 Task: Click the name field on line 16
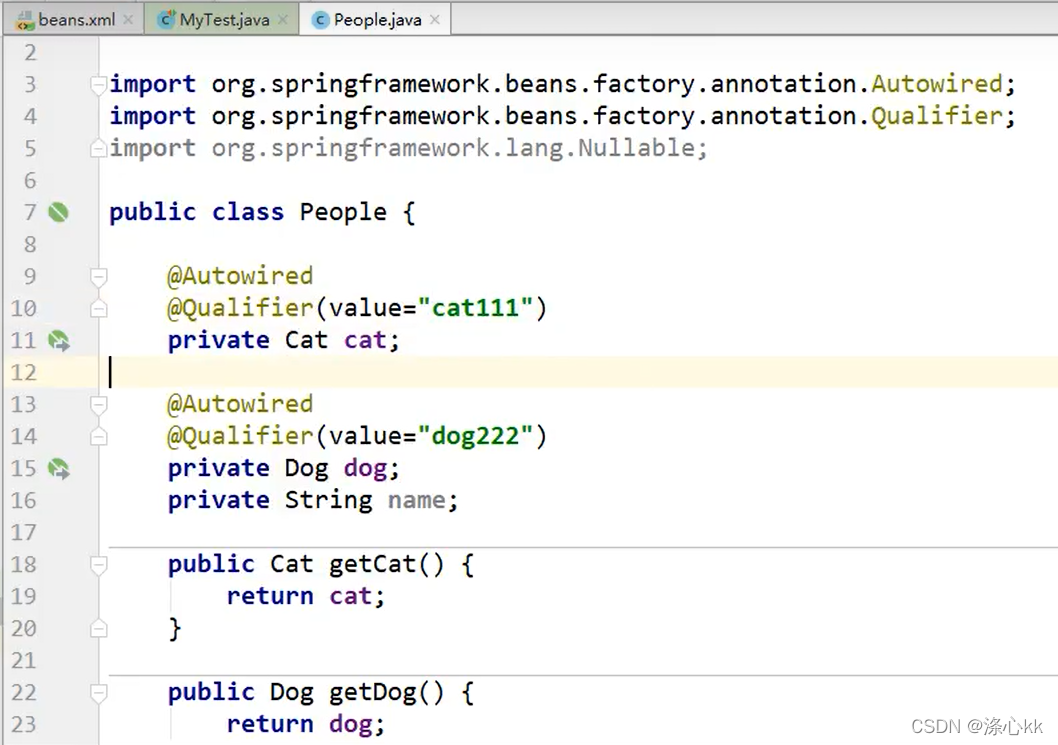click(x=416, y=500)
